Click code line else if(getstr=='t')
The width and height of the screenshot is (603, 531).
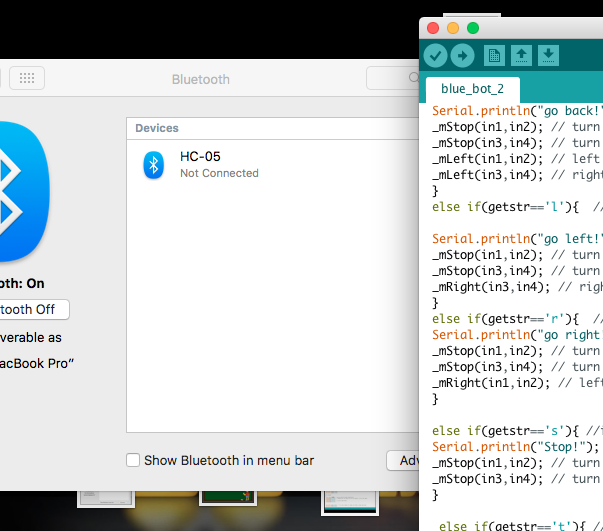click(512, 526)
